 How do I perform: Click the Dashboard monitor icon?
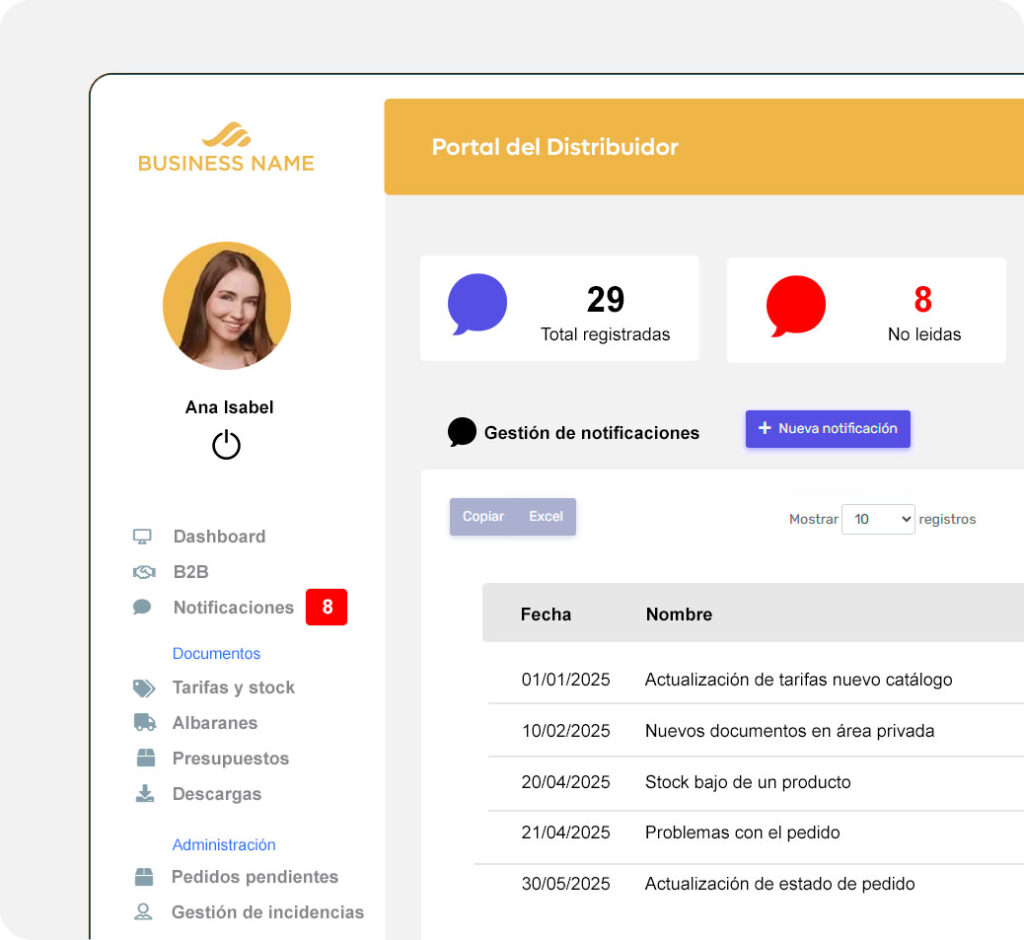(x=142, y=536)
